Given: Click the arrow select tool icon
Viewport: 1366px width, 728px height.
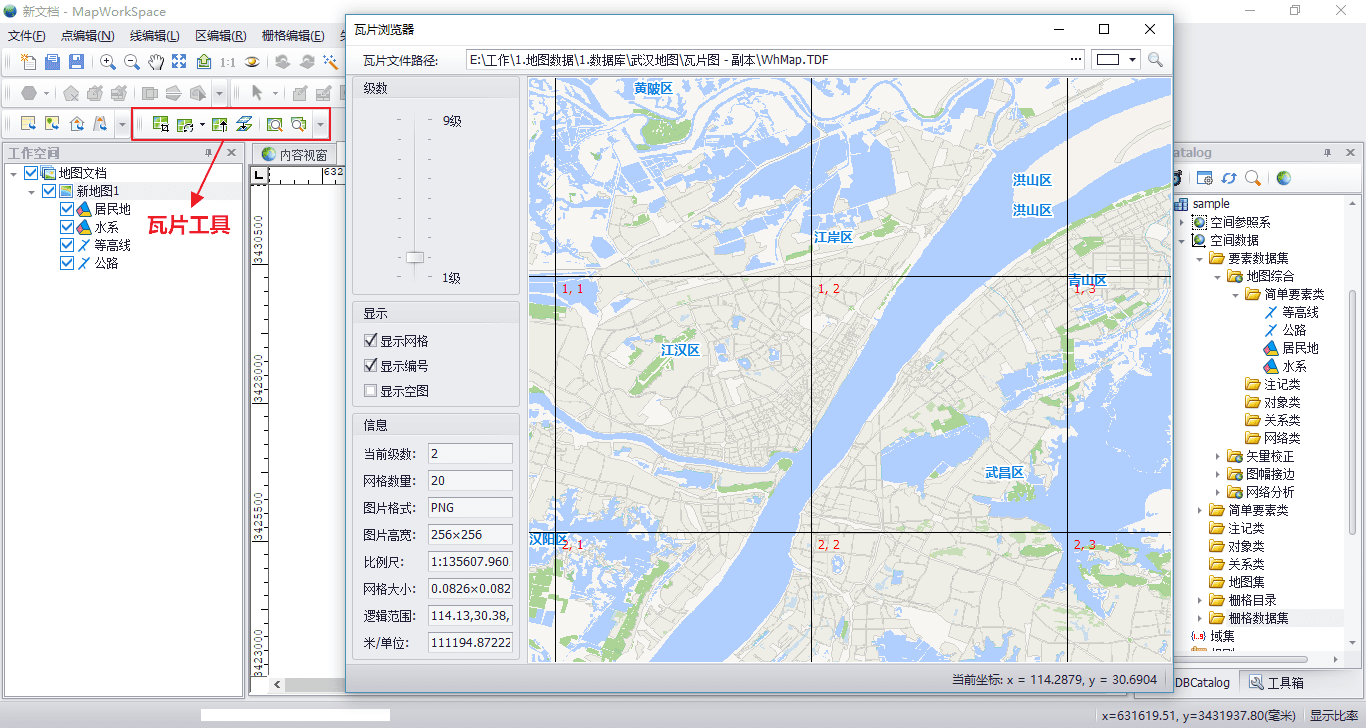Looking at the screenshot, I should pos(257,93).
